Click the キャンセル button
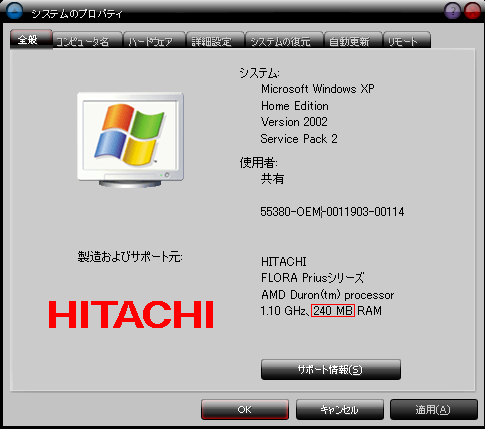 (340, 410)
